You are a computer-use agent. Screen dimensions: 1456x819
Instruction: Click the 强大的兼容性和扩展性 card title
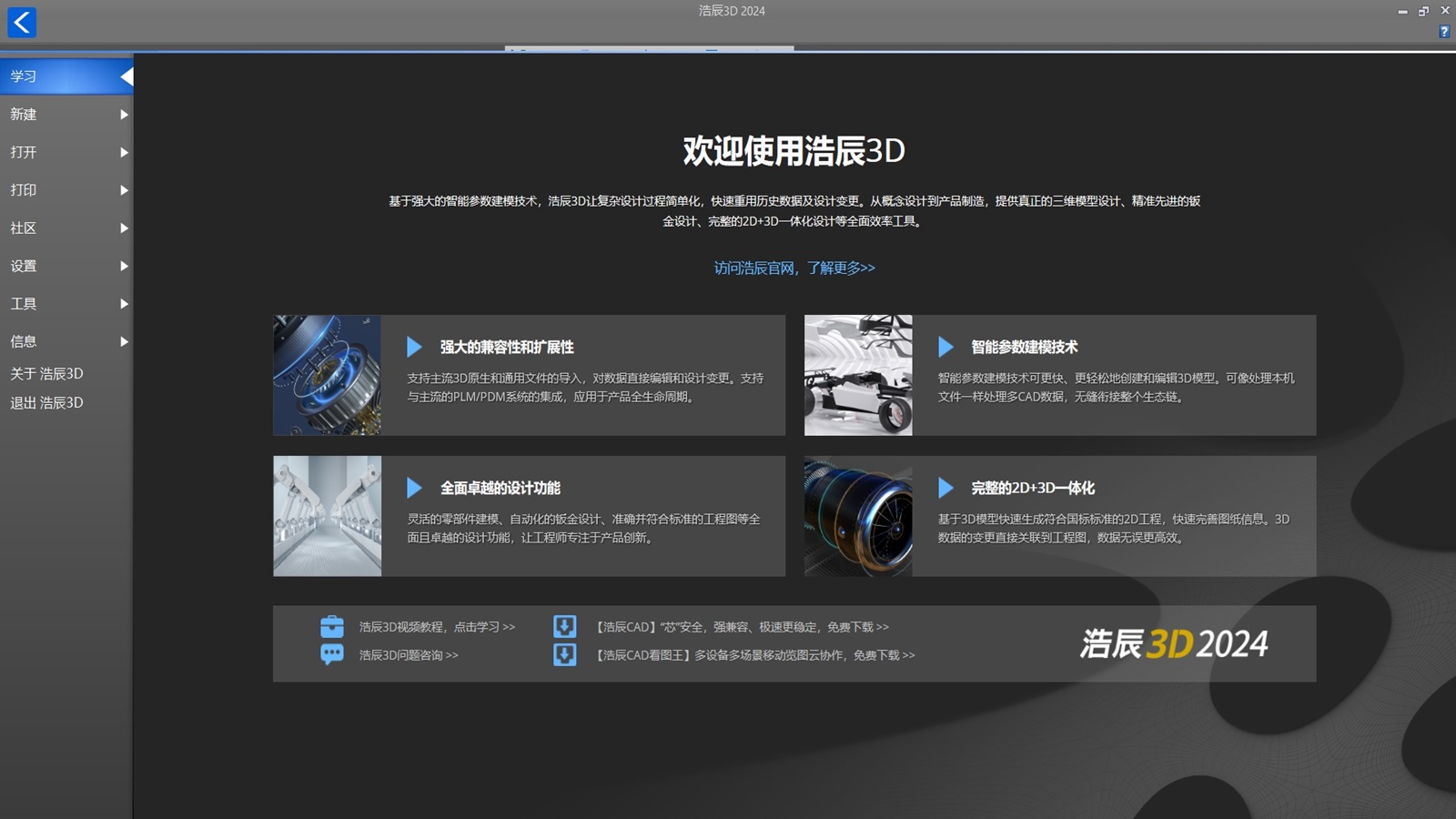tap(507, 347)
